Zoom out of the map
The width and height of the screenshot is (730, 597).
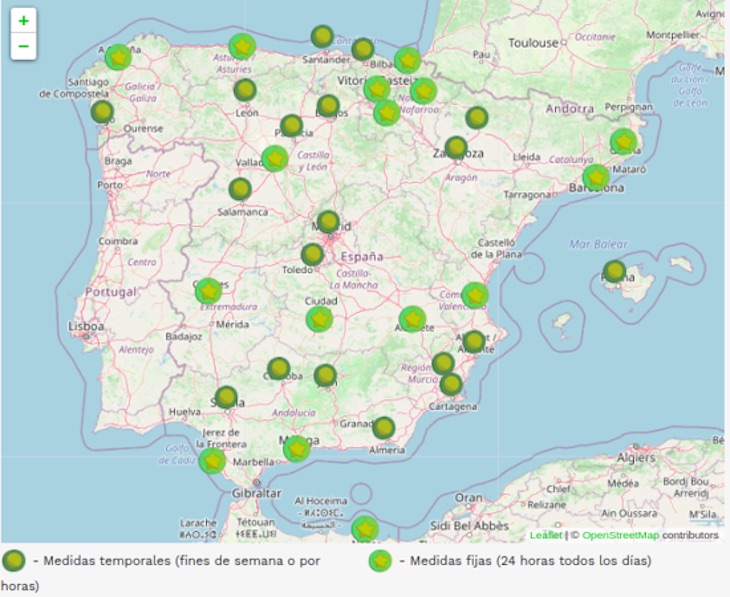pyautogui.click(x=23, y=46)
